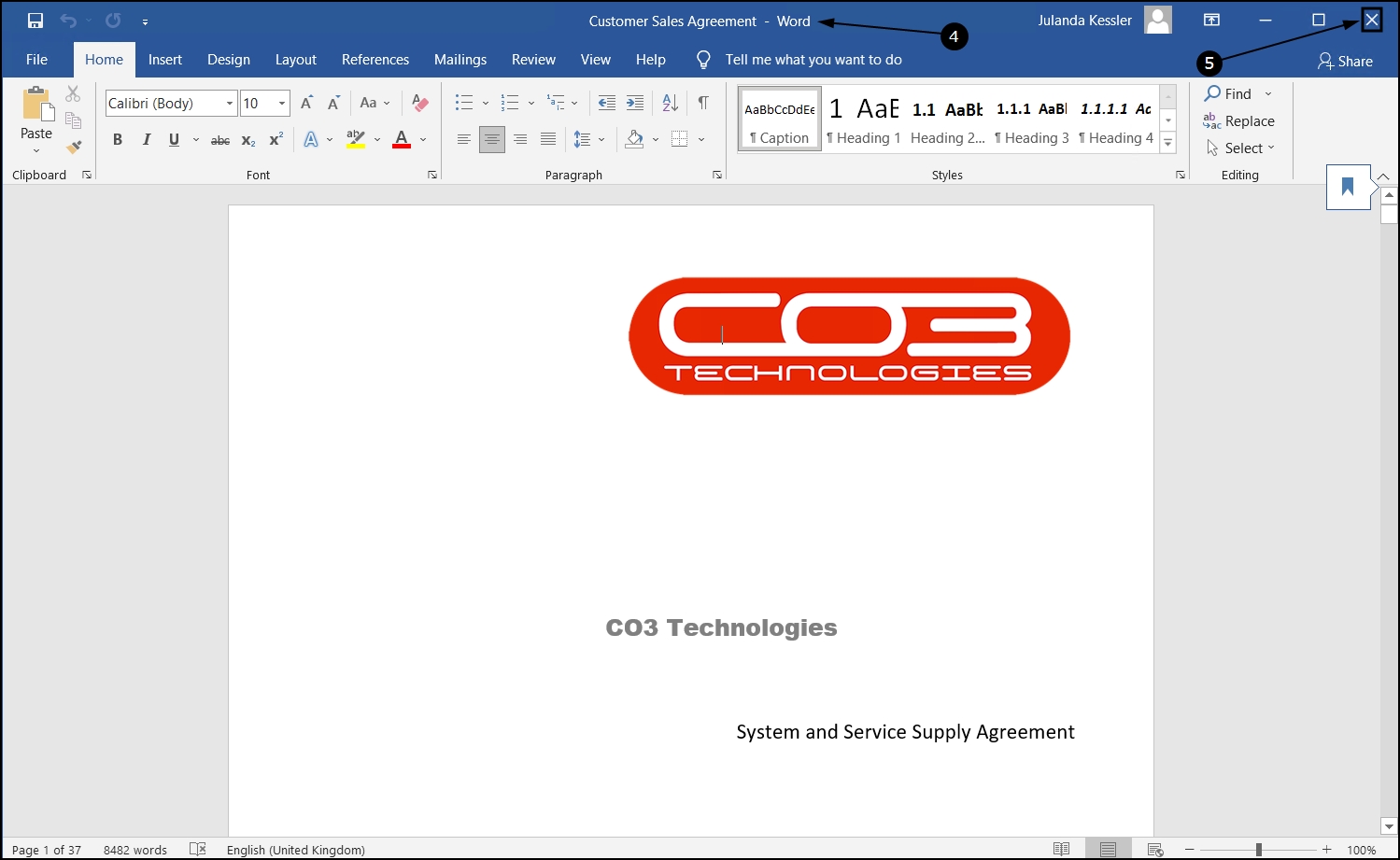Open the font size dropdown

282,103
